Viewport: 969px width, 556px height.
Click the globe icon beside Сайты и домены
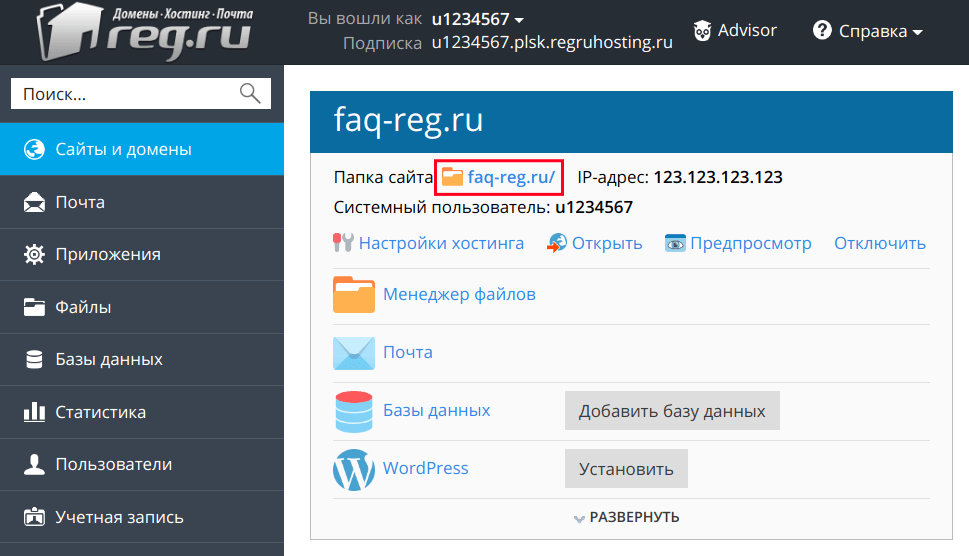34,149
